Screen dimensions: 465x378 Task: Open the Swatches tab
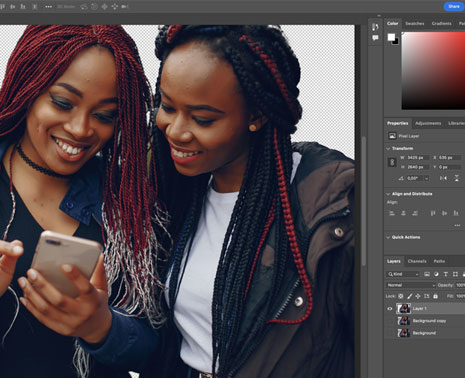[415, 24]
